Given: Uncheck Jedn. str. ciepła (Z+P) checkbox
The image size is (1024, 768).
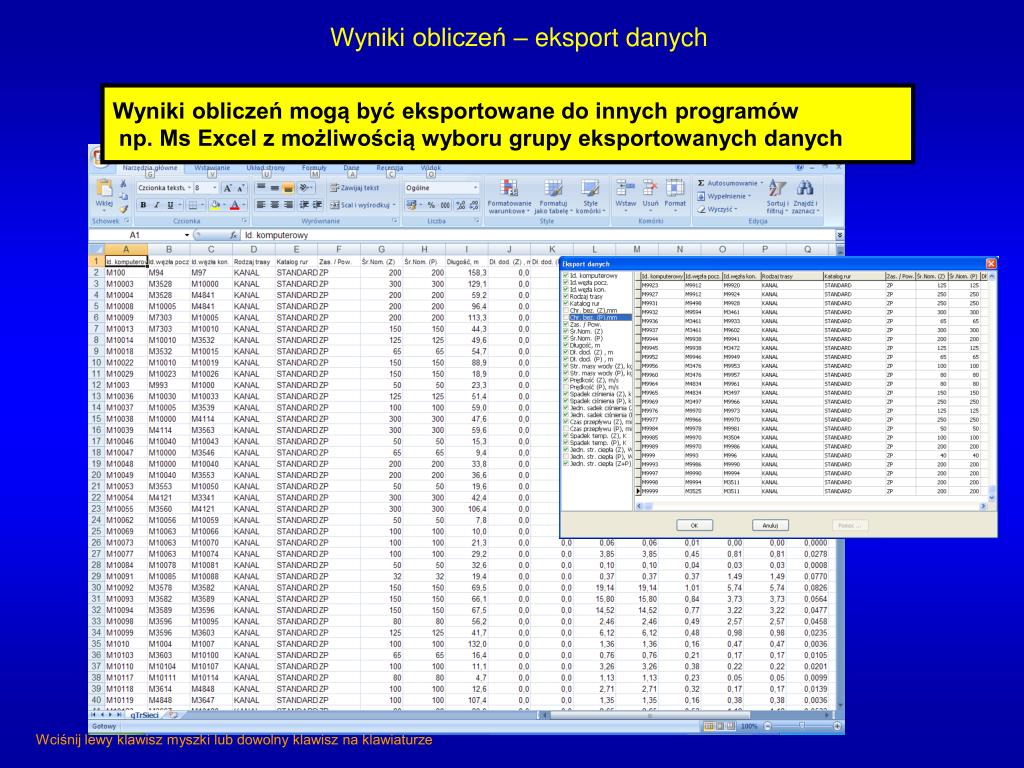Looking at the screenshot, I should point(566,464).
